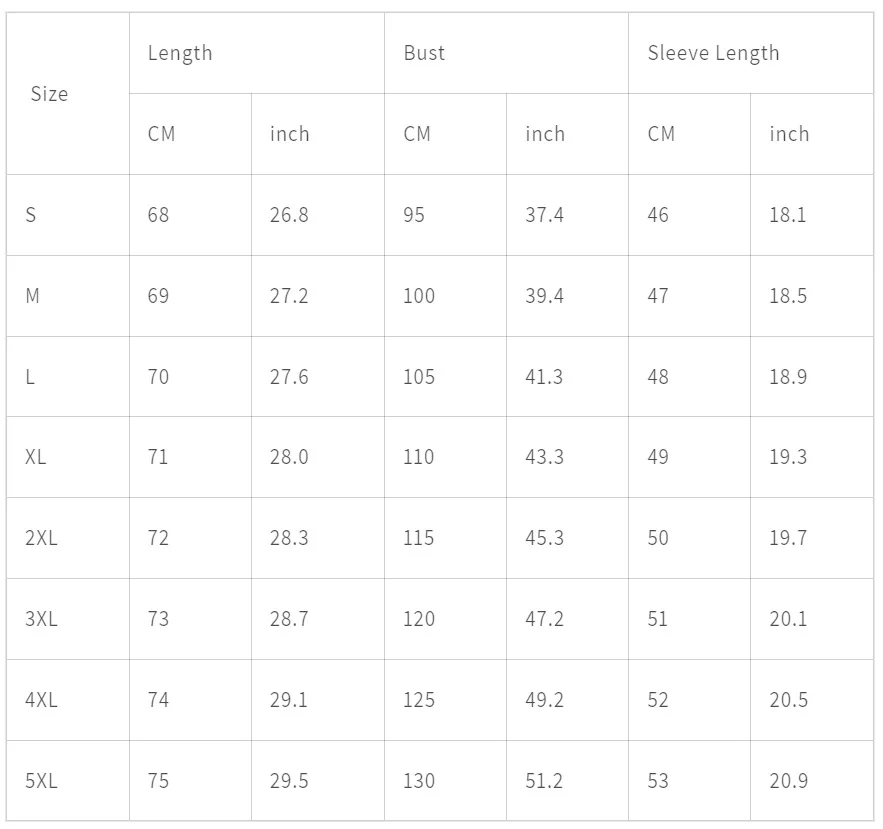The height and width of the screenshot is (829, 883).
Task: Click the 26.8 inch length cell
Action: (289, 215)
